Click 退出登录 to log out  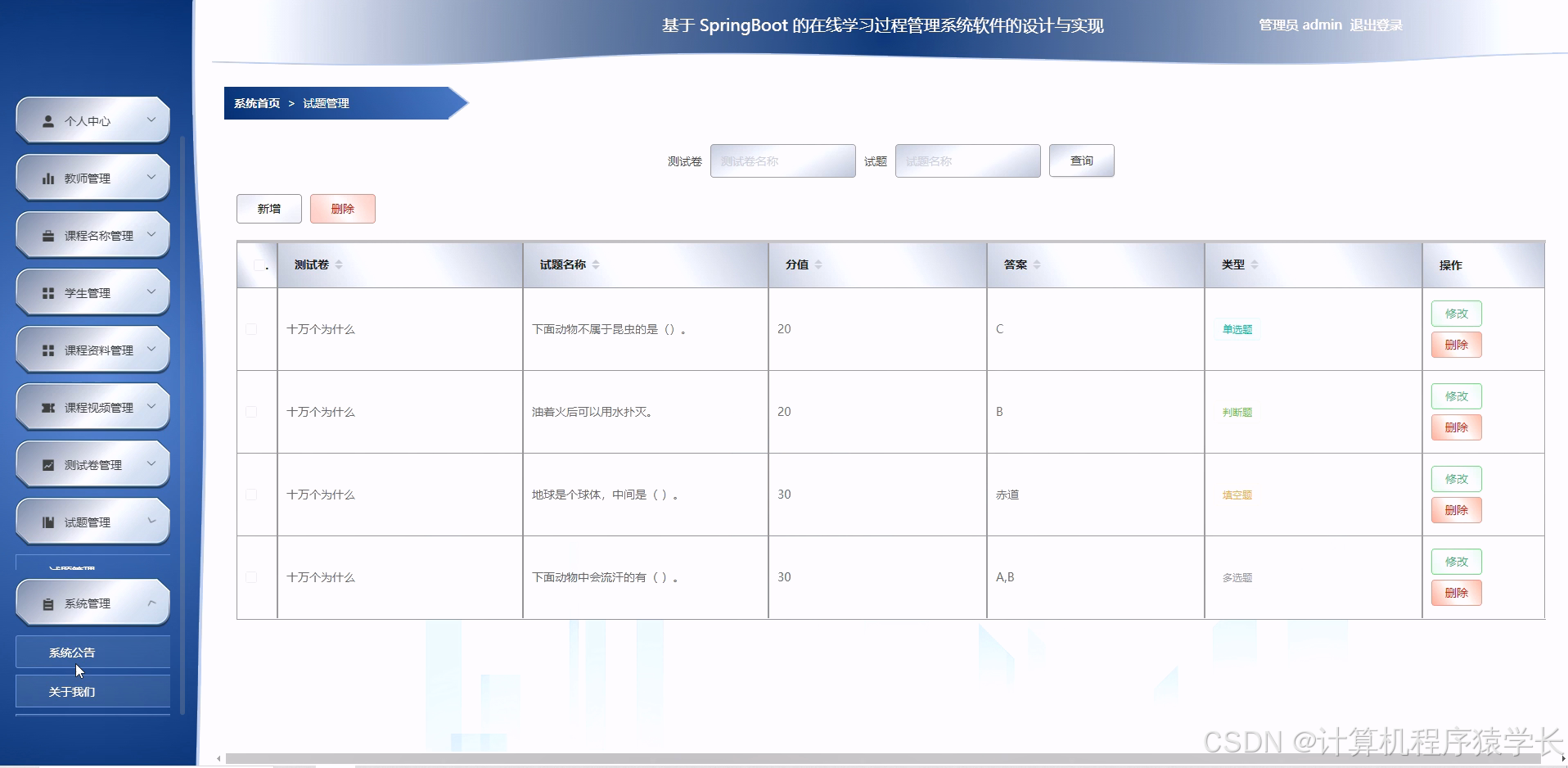[1377, 25]
